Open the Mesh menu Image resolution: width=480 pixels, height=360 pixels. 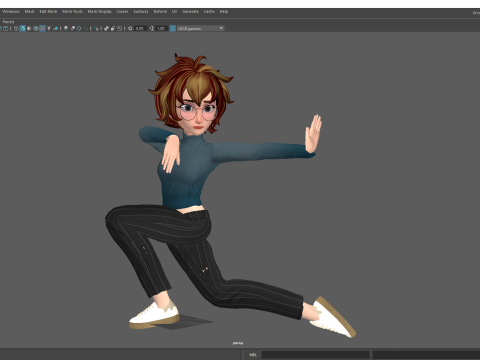point(29,12)
